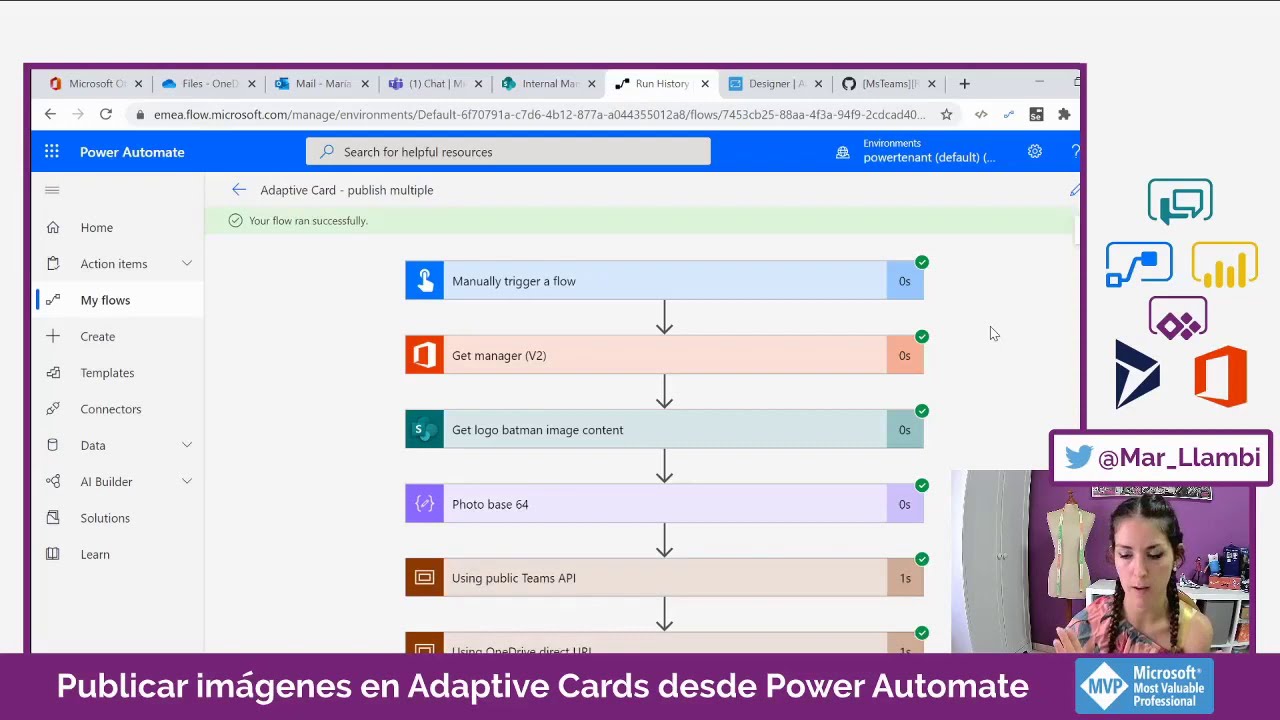Screen dimensions: 1280x720
Task: Expand the Data submenu chevron
Action: pyautogui.click(x=187, y=445)
